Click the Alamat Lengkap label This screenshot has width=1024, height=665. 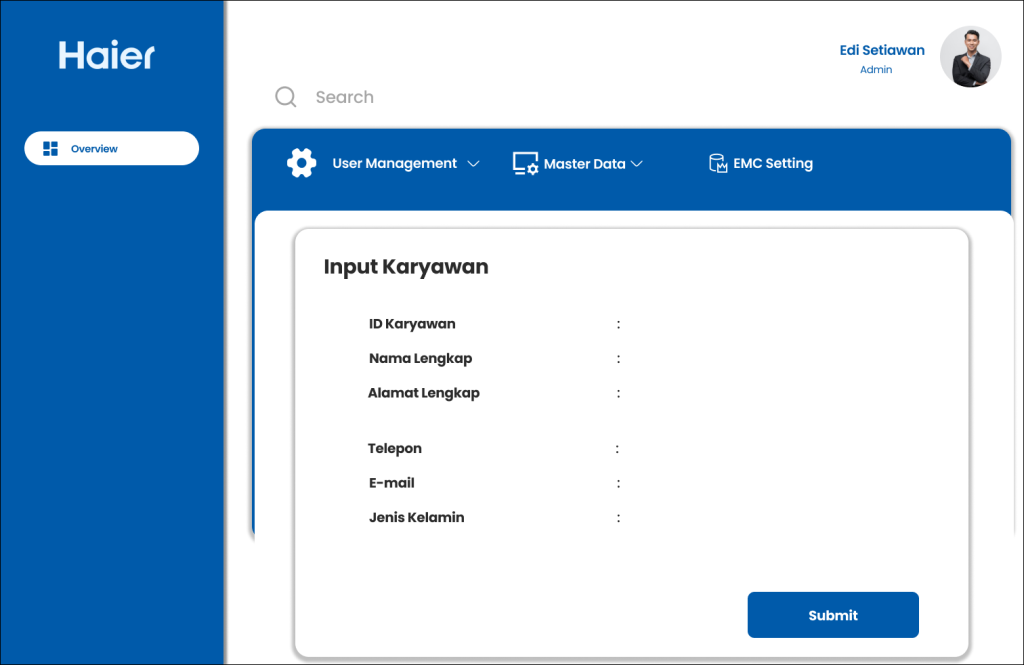[424, 393]
